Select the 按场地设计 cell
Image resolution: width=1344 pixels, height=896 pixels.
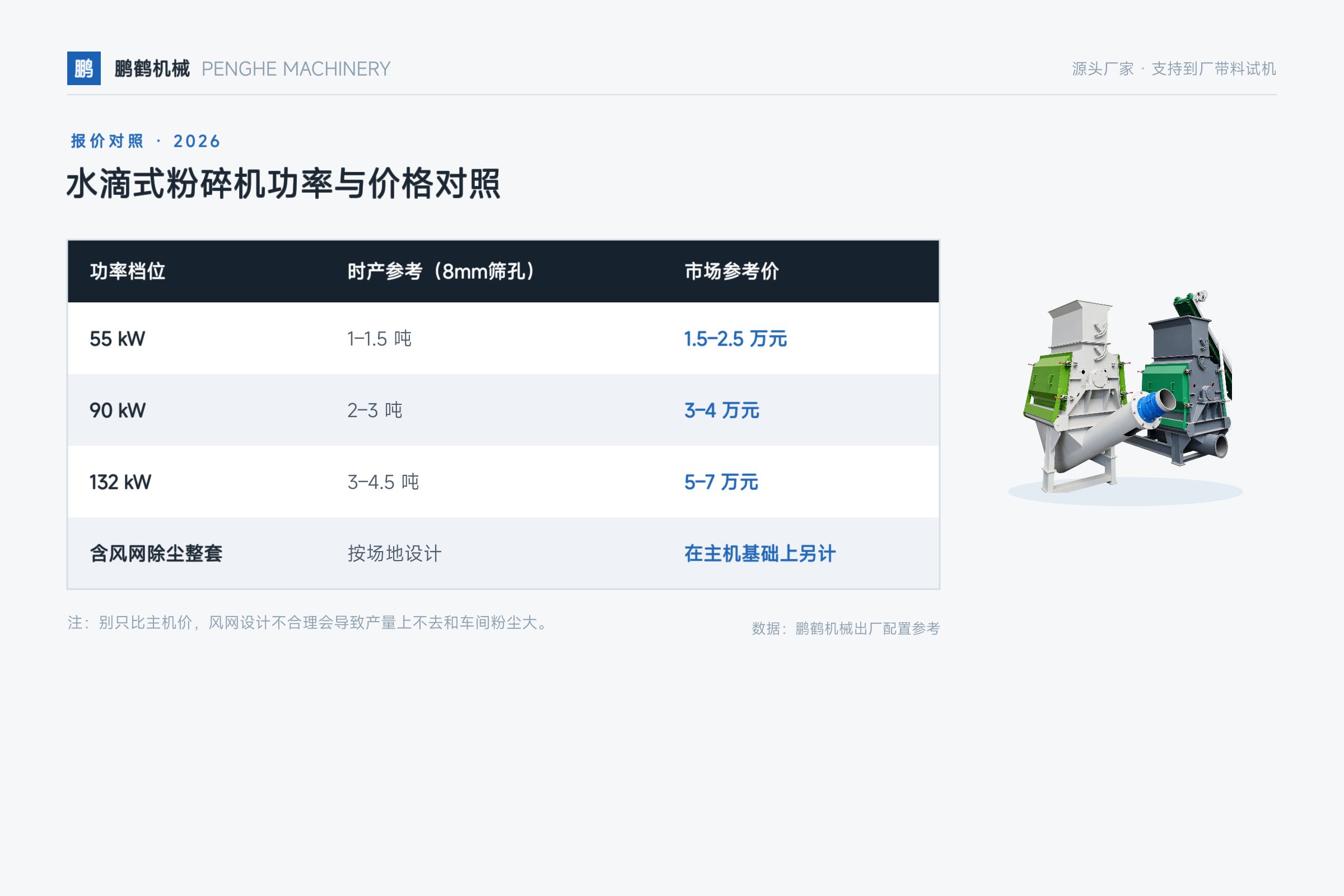click(x=395, y=554)
